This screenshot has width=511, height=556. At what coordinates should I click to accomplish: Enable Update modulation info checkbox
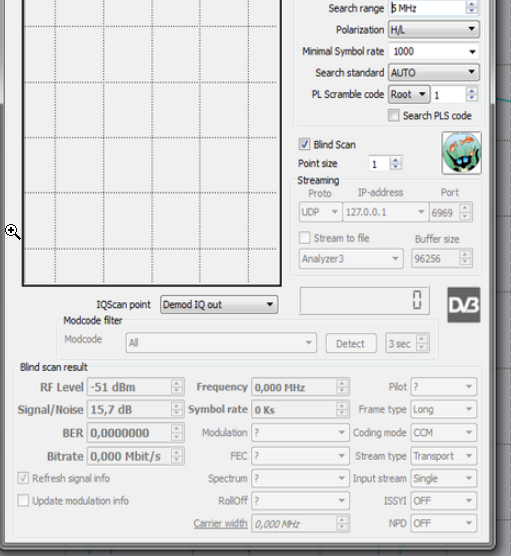coord(23,501)
